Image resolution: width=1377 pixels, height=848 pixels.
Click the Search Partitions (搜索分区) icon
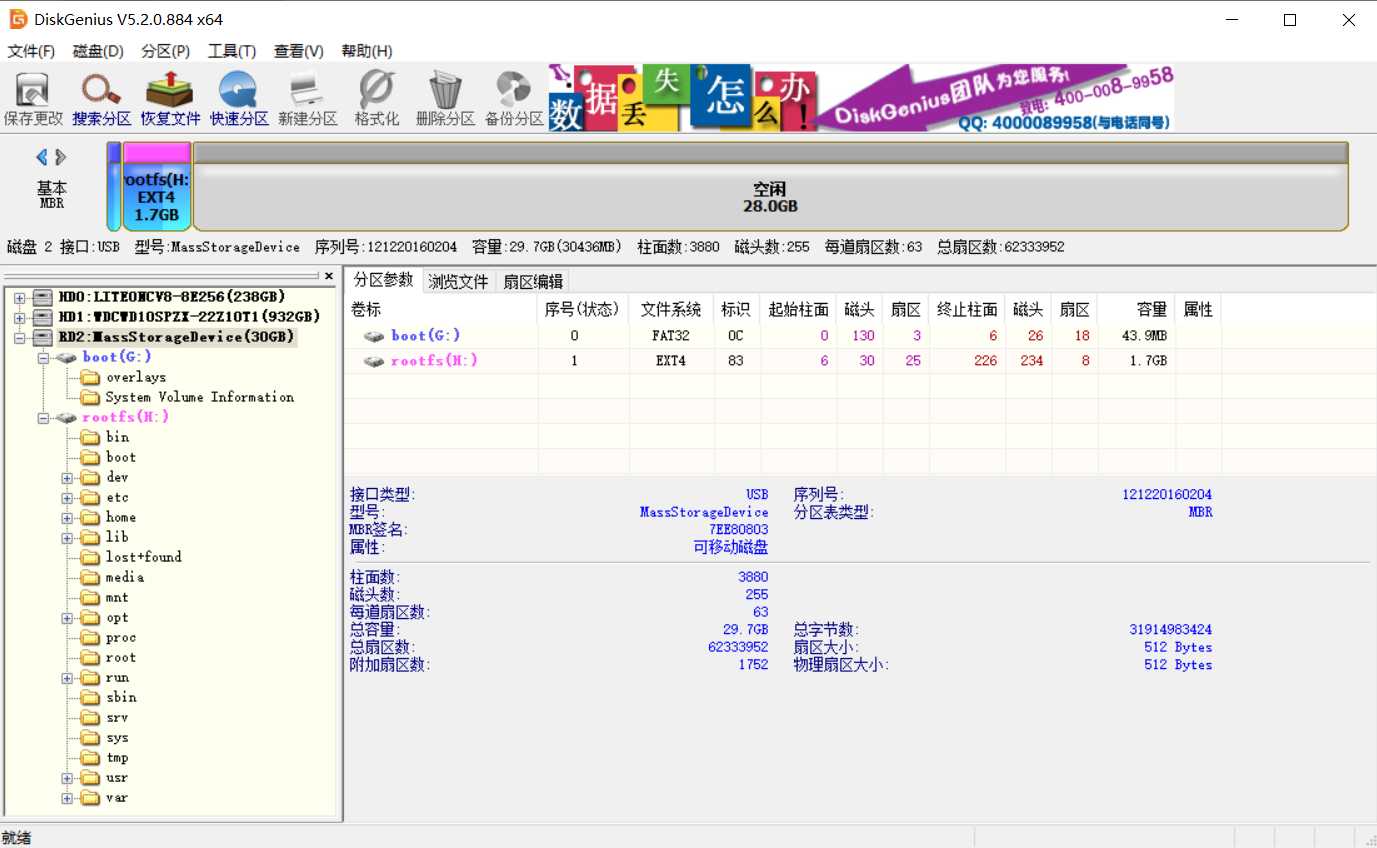point(101,99)
